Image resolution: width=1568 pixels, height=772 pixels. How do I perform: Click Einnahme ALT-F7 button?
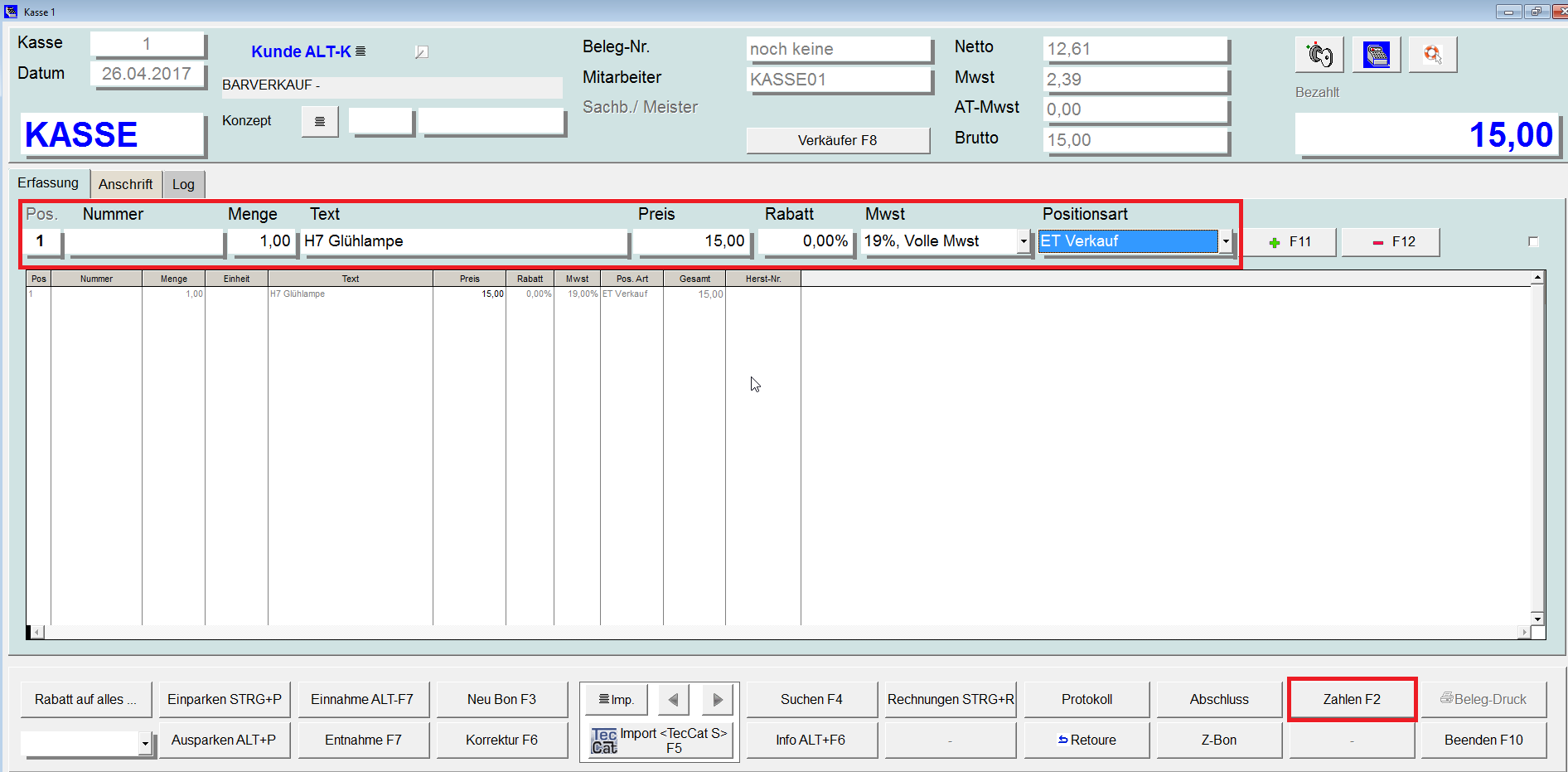362,699
